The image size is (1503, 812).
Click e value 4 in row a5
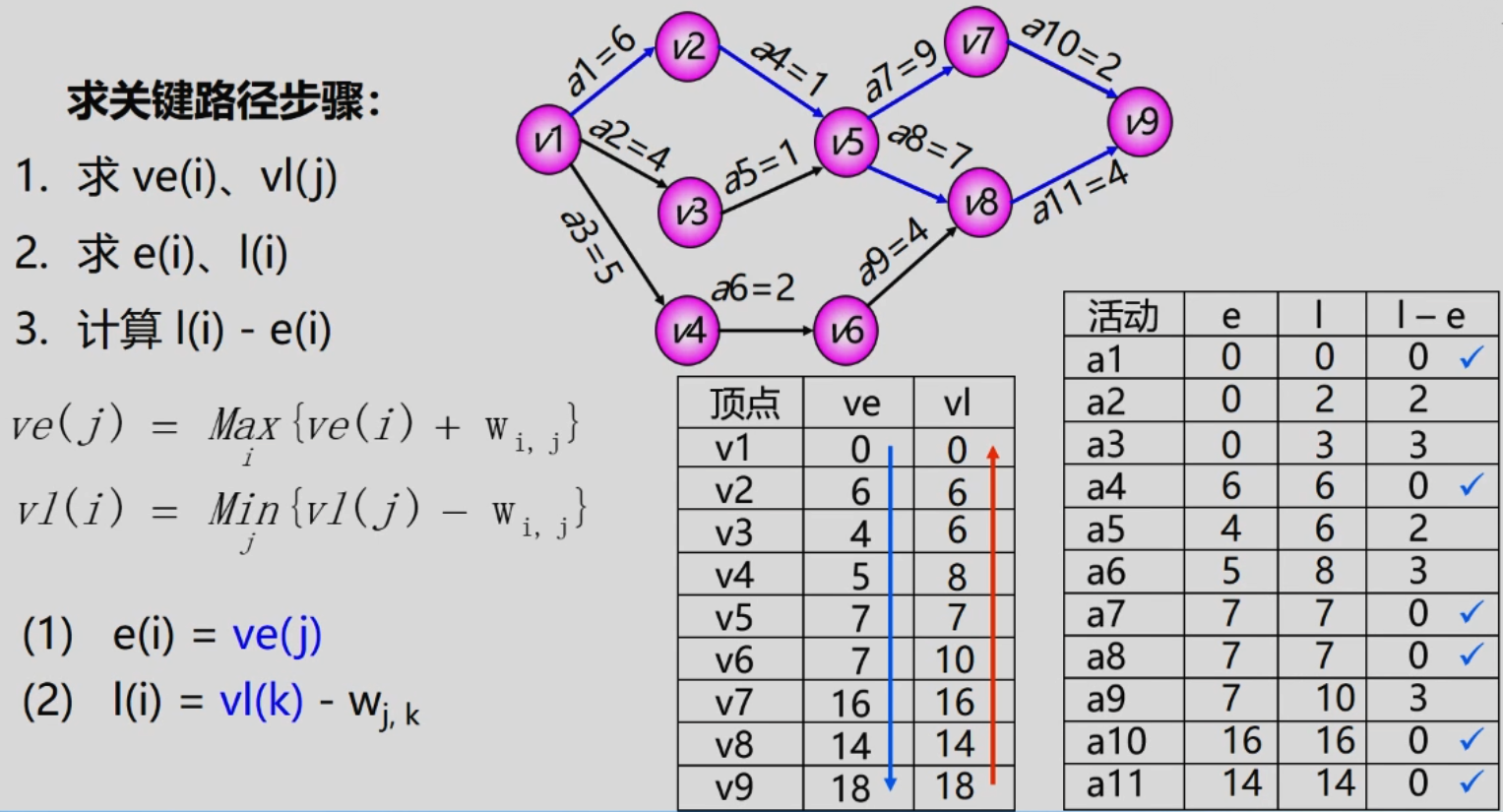tap(1230, 530)
